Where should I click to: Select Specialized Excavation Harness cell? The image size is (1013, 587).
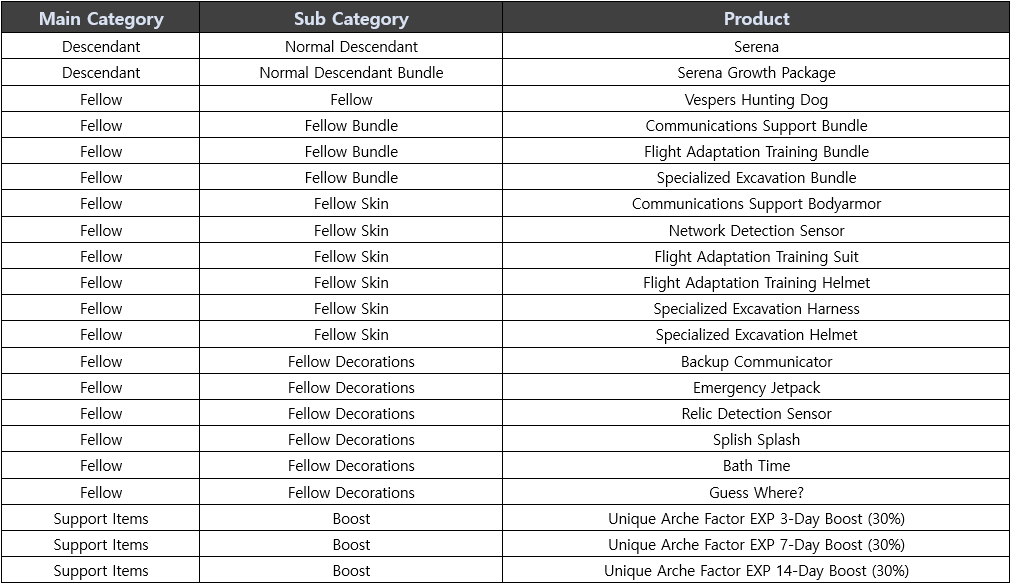pos(756,309)
